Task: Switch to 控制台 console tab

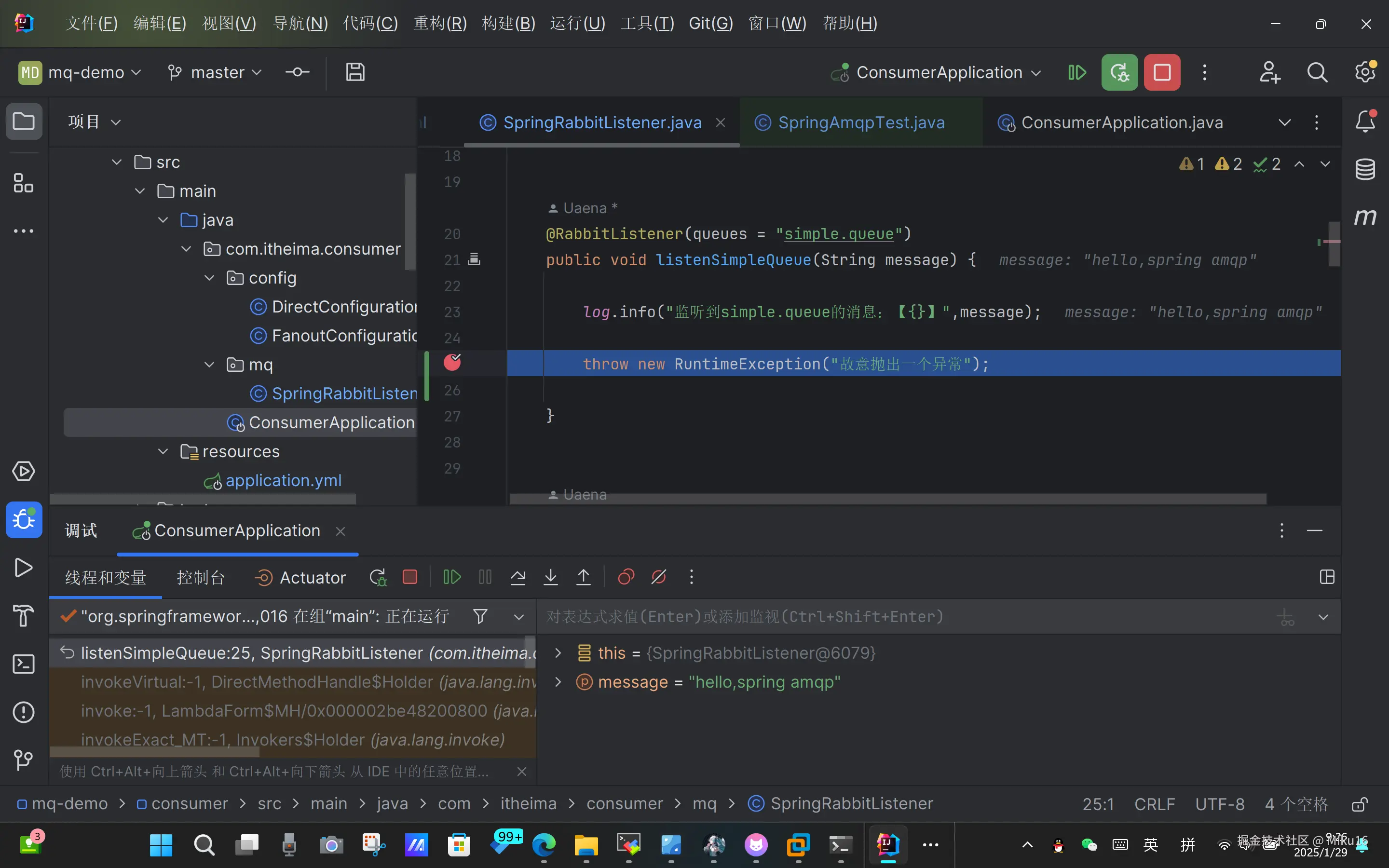Action: [x=200, y=577]
